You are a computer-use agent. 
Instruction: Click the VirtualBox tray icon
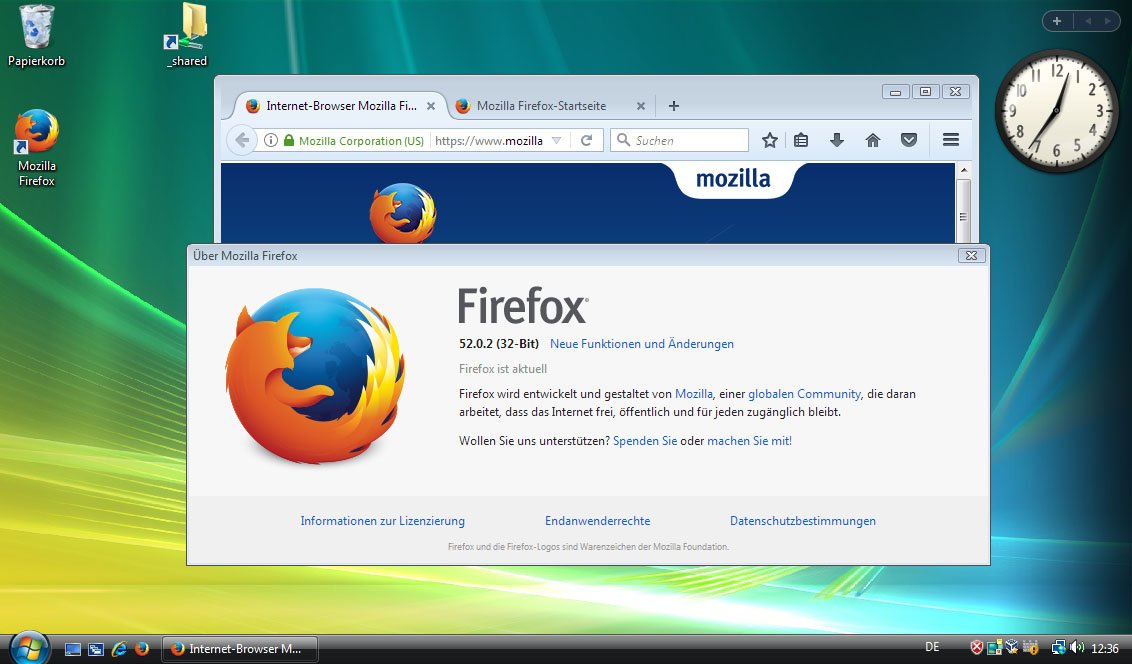coord(1012,647)
